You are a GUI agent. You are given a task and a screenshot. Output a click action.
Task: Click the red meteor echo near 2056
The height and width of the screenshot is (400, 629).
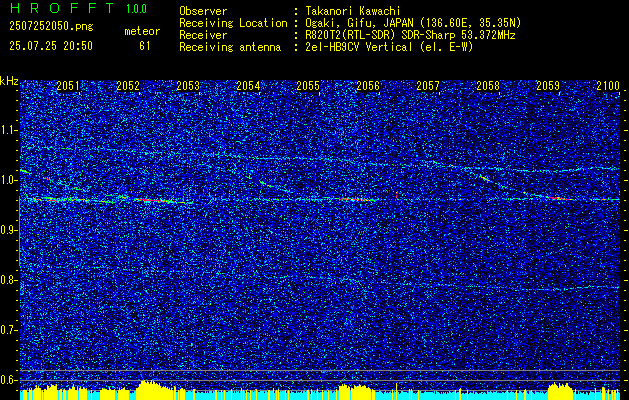coord(354,199)
